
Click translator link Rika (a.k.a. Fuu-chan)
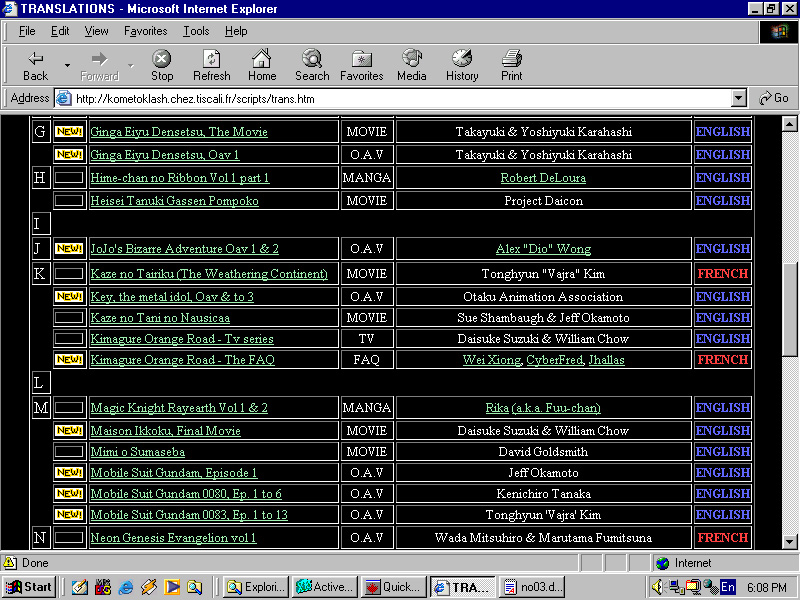tap(543, 408)
